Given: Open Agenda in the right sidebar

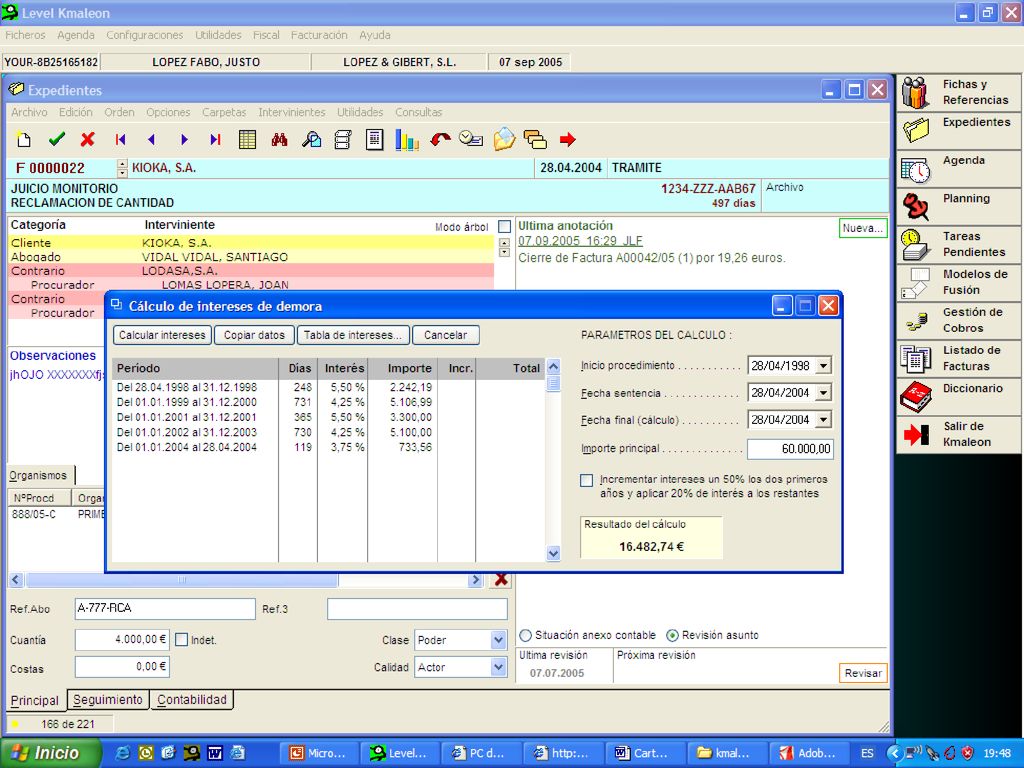Looking at the screenshot, I should pos(958,168).
